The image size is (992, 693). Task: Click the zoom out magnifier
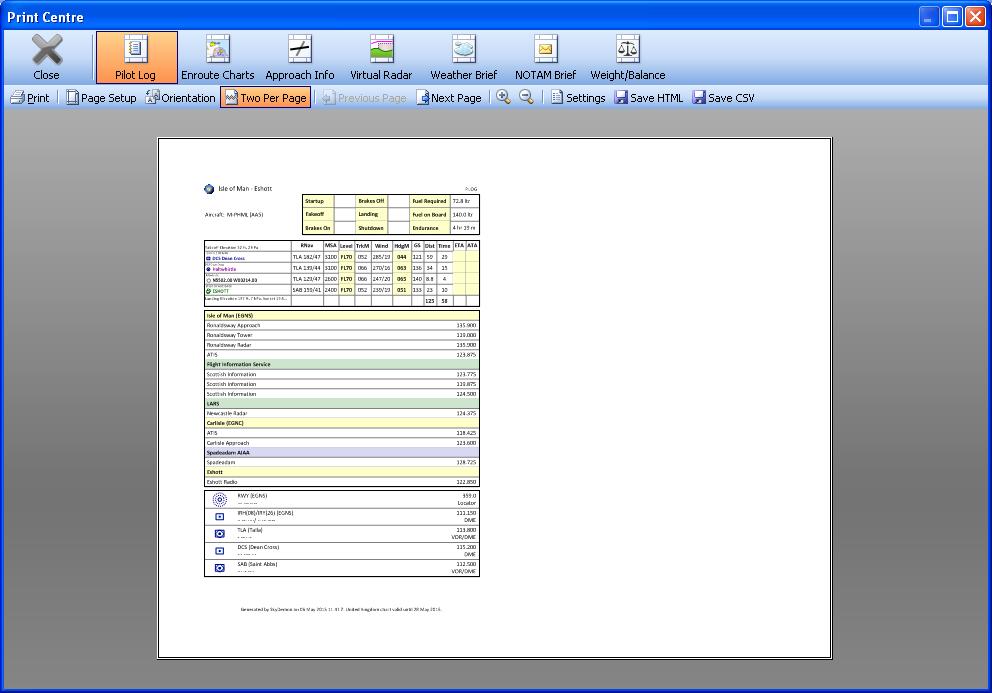click(526, 97)
